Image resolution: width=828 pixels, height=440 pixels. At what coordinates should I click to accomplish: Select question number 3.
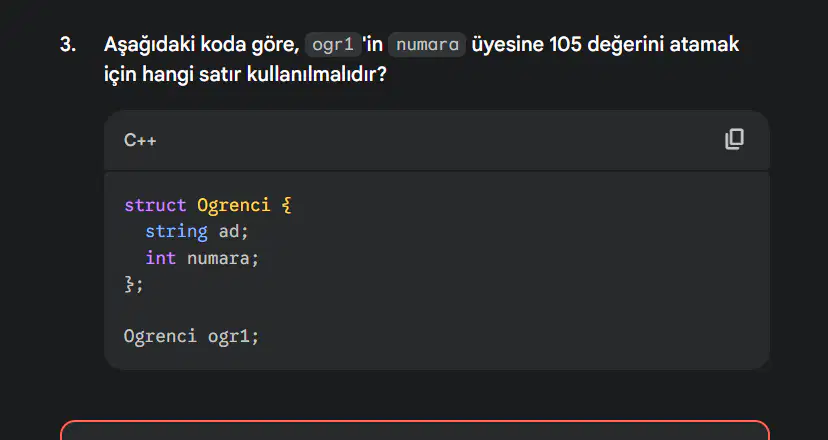coord(68,44)
